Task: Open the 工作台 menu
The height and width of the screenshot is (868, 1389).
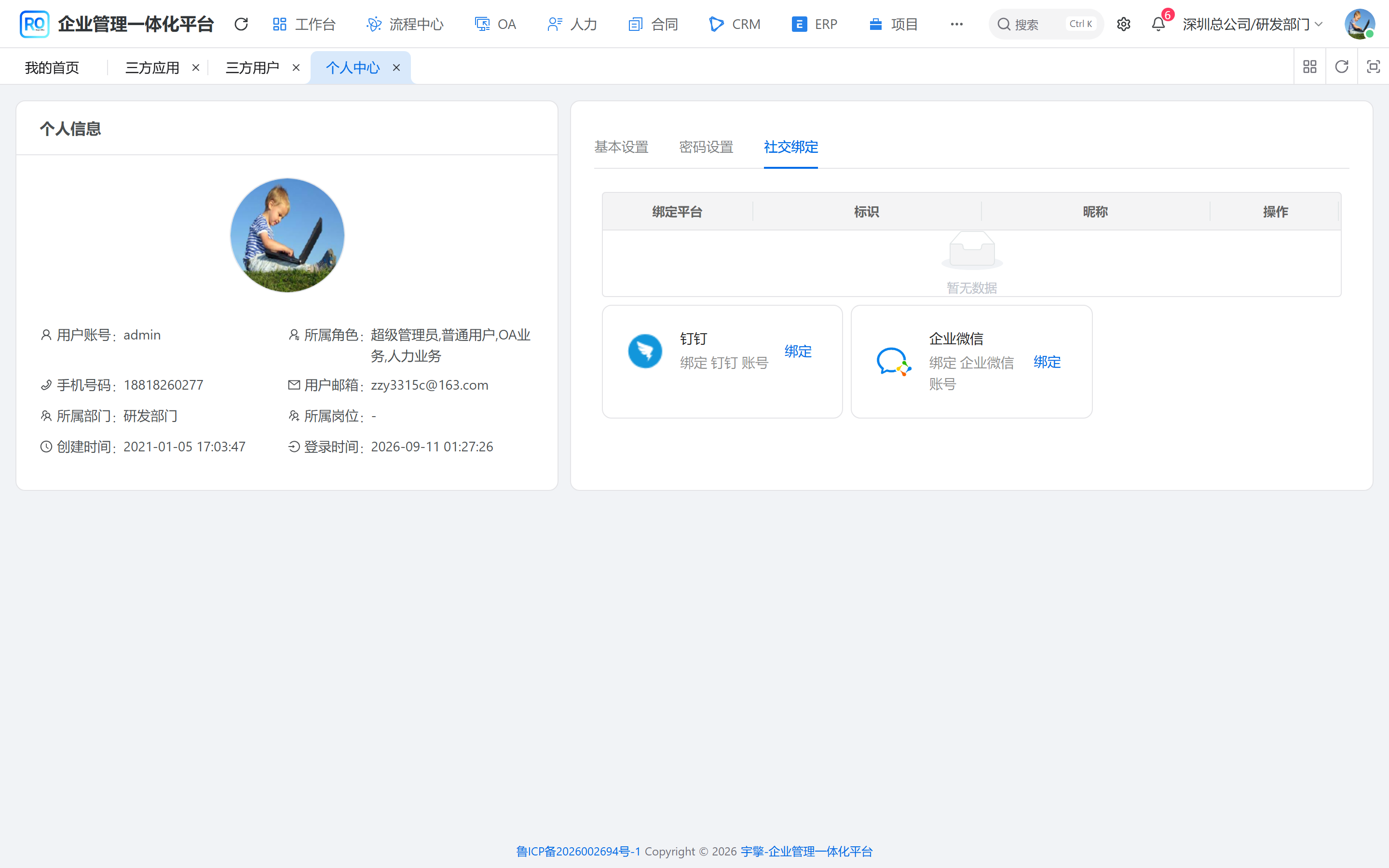Action: coord(304,24)
